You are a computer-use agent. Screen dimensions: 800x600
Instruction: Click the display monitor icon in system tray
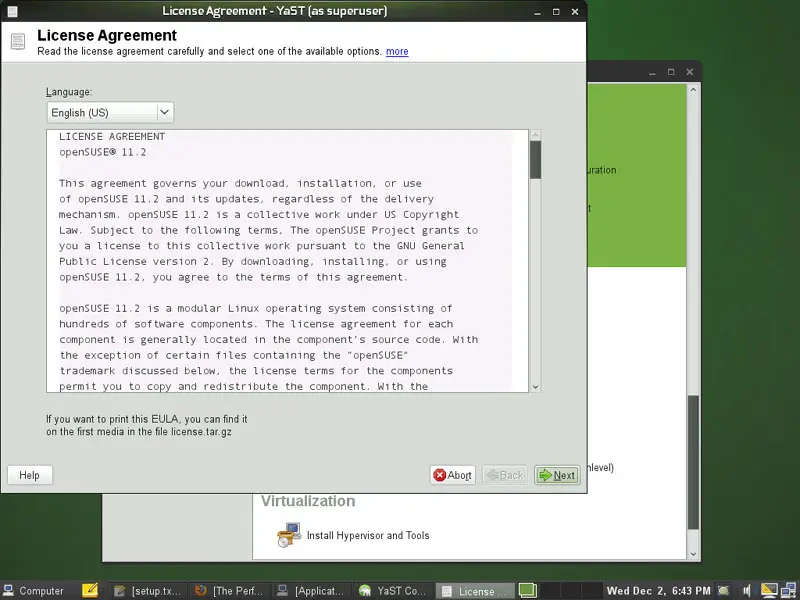(x=769, y=590)
